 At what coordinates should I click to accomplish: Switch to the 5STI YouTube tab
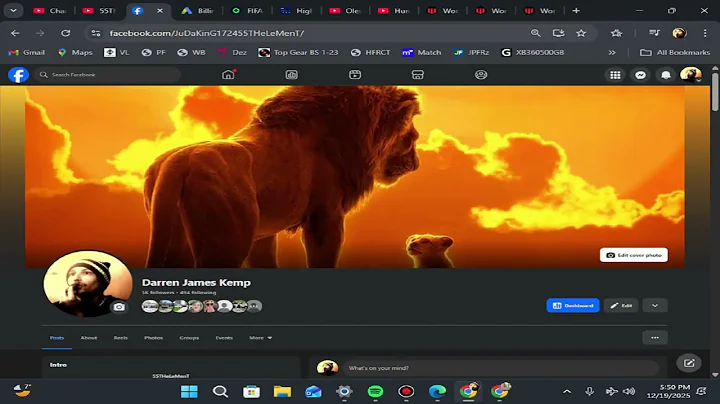point(99,11)
